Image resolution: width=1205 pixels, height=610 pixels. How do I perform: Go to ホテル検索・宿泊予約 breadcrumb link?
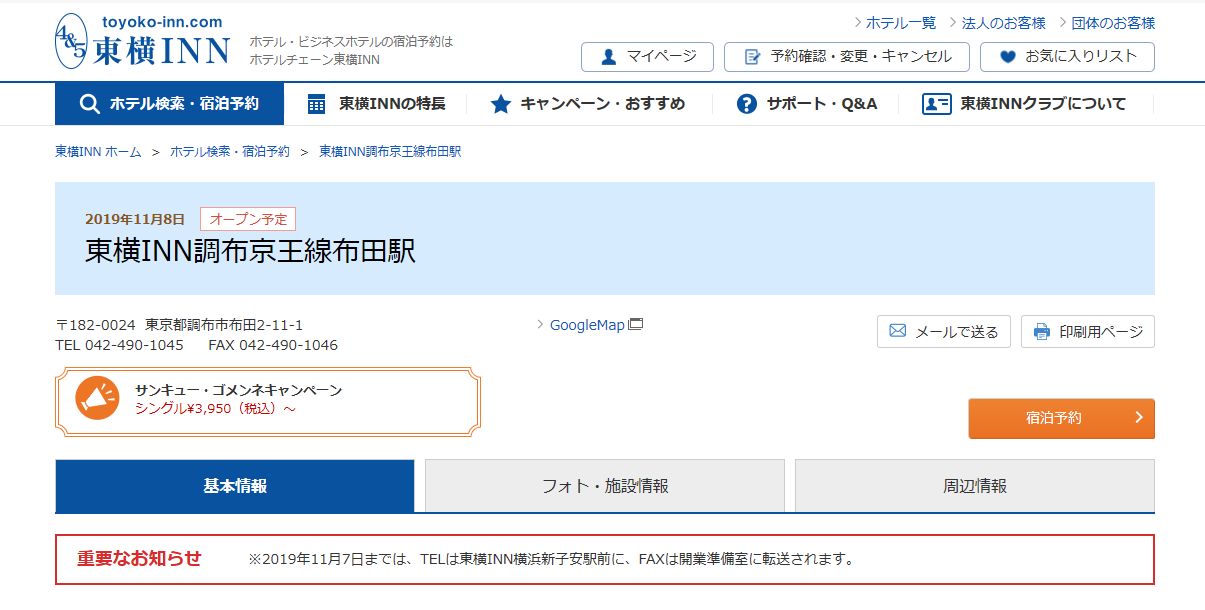pos(230,152)
